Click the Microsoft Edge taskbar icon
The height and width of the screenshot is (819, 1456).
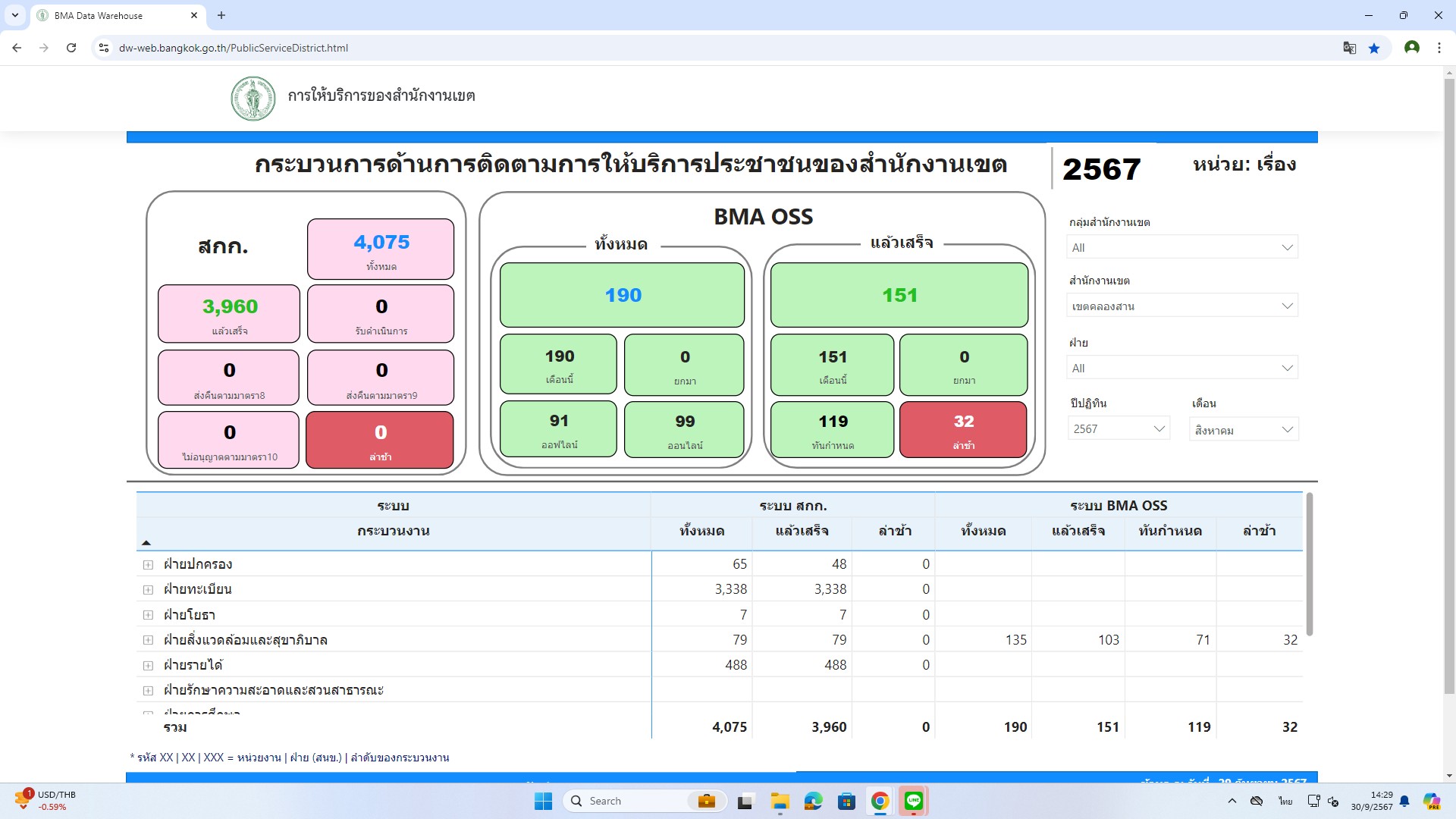[813, 801]
